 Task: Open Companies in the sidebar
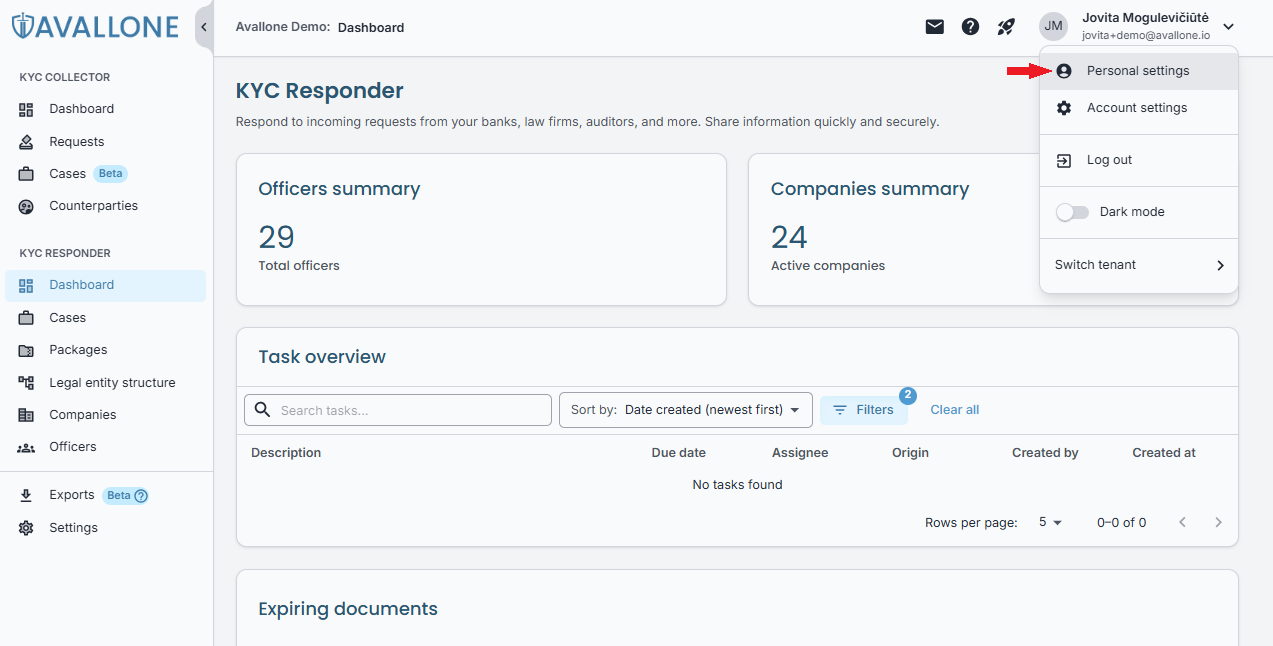point(106,415)
